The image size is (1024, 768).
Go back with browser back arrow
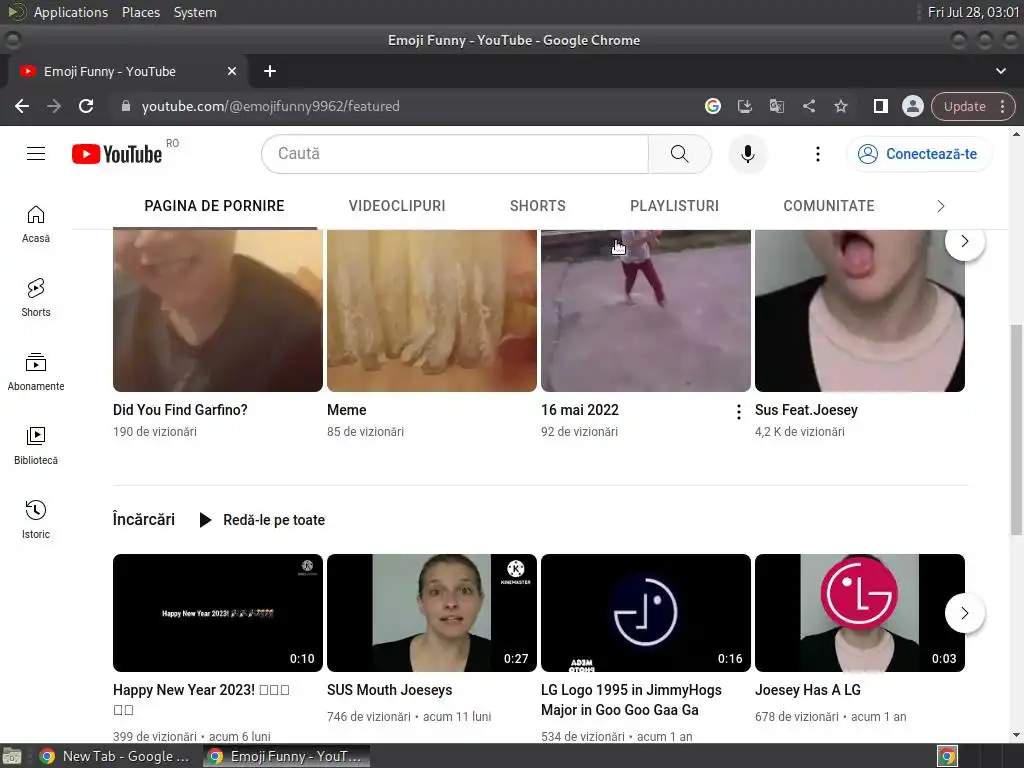click(22, 106)
